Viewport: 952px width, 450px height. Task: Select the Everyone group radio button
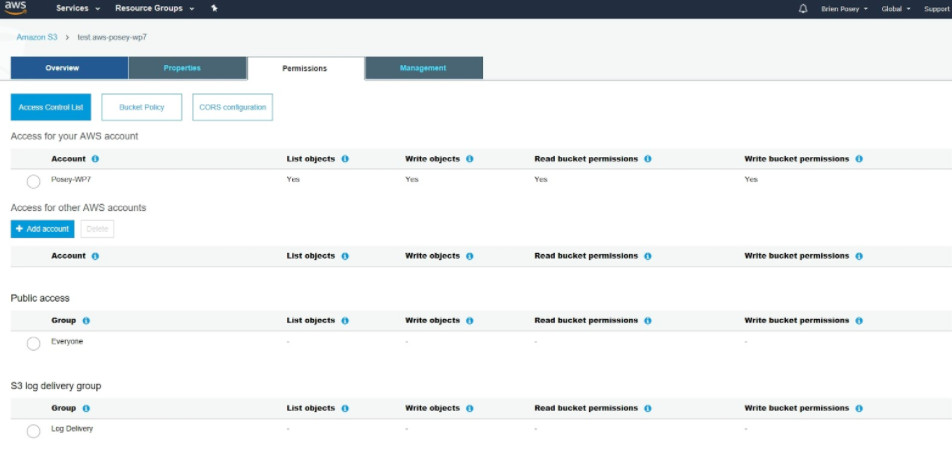[33, 344]
